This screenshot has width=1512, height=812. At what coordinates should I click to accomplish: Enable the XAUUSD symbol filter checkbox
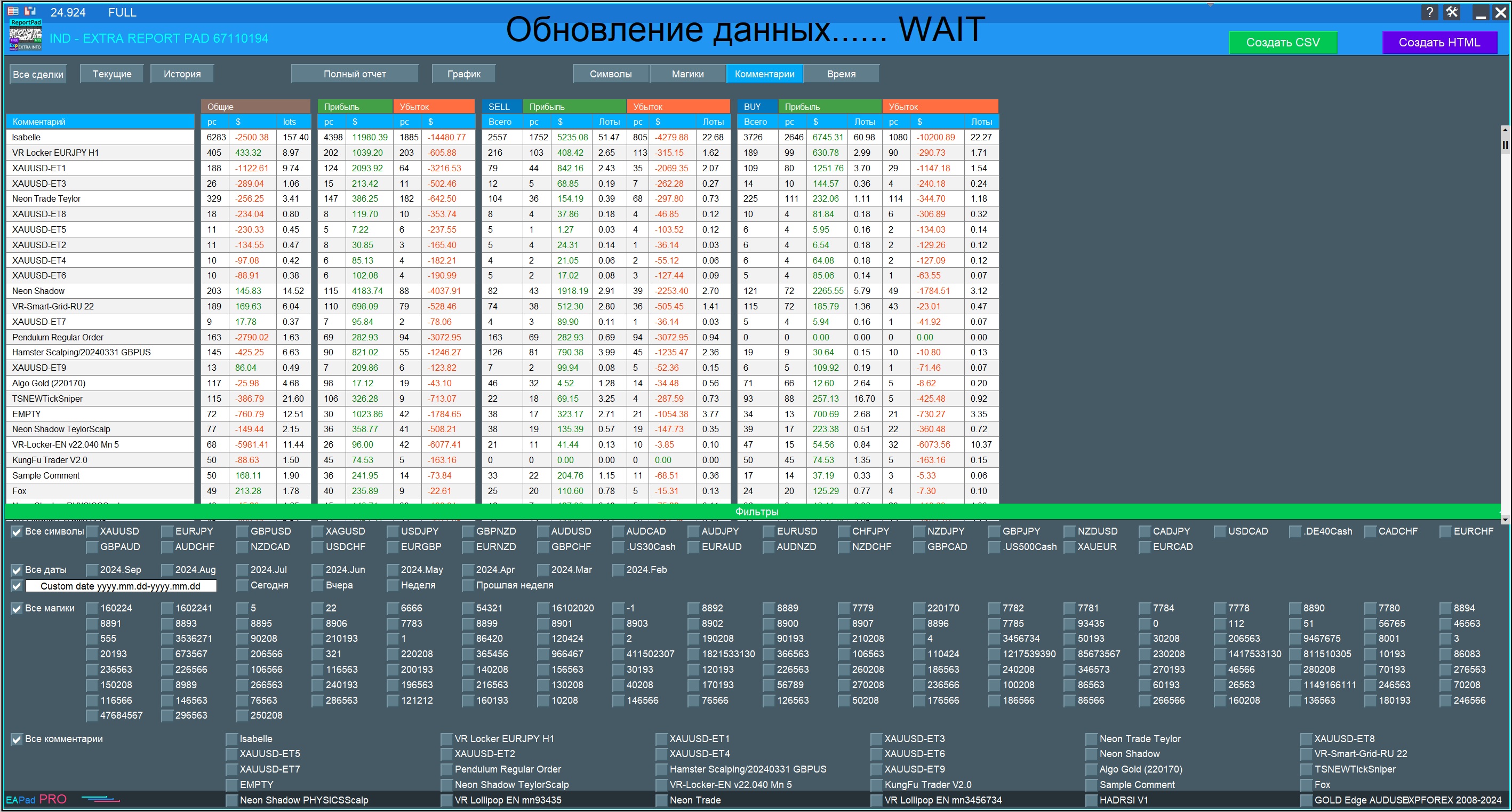click(x=92, y=532)
